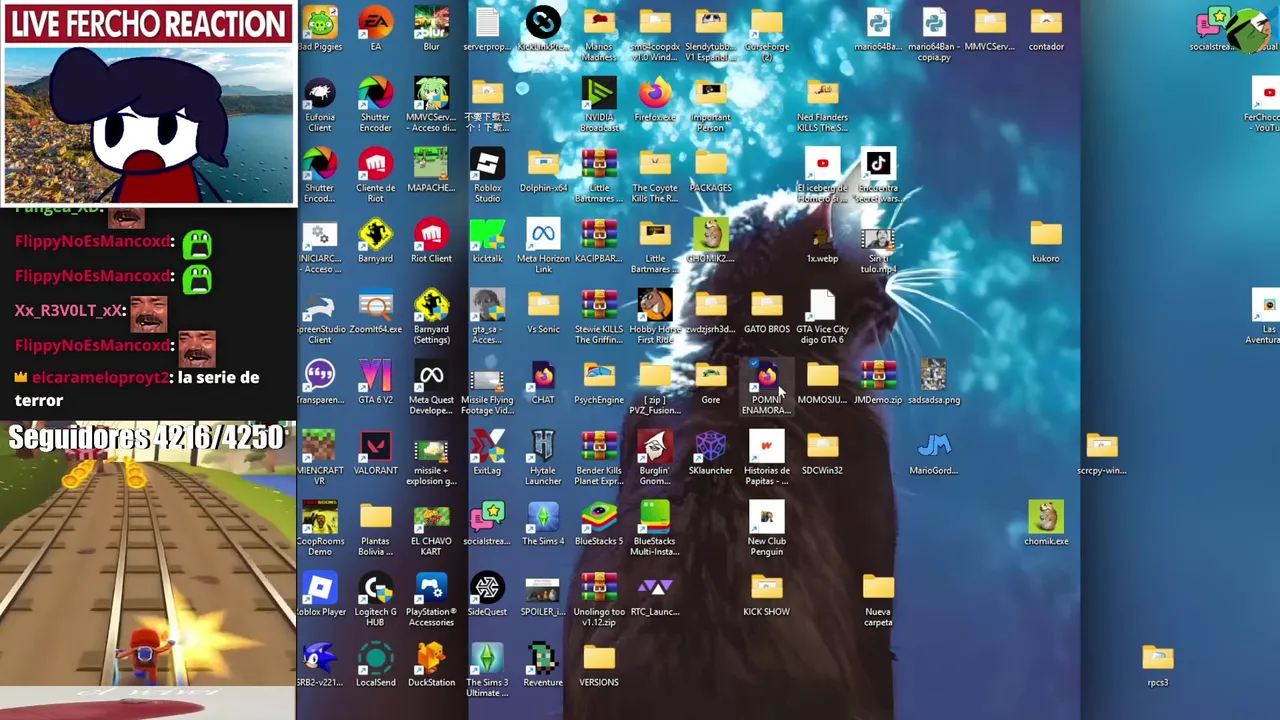Open the kicktalk app icon
The width and height of the screenshot is (1280, 720).
pos(487,235)
